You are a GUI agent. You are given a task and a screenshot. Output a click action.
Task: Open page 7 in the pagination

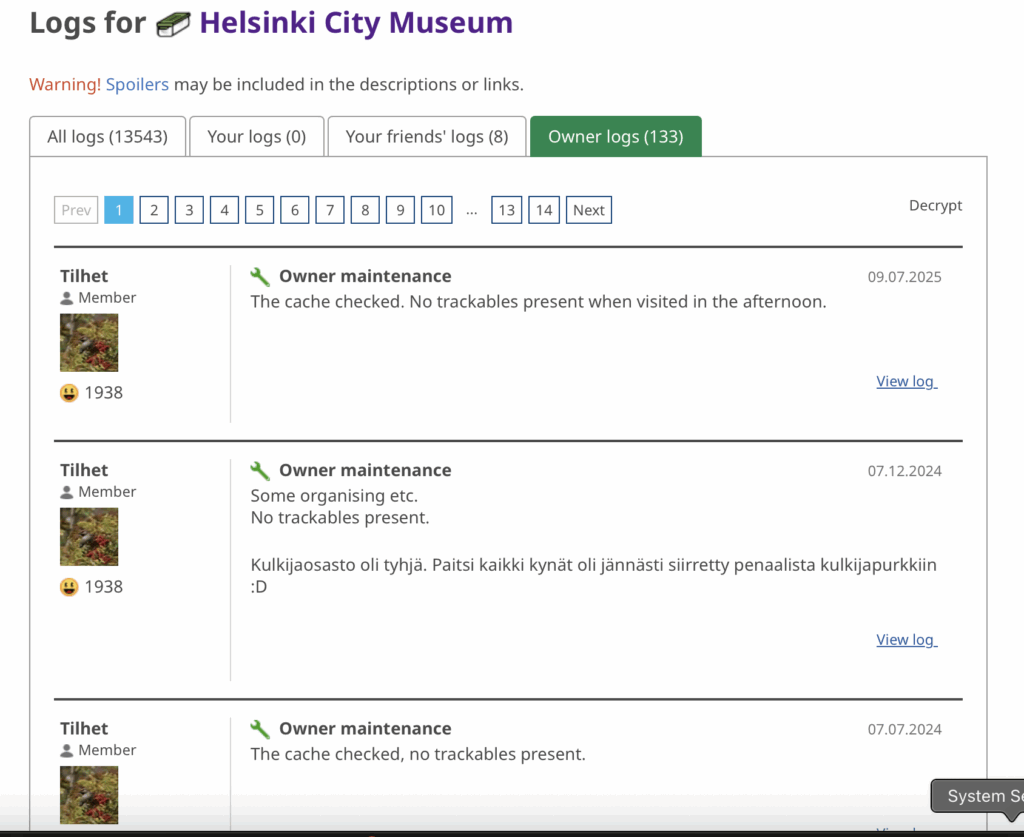(330, 210)
